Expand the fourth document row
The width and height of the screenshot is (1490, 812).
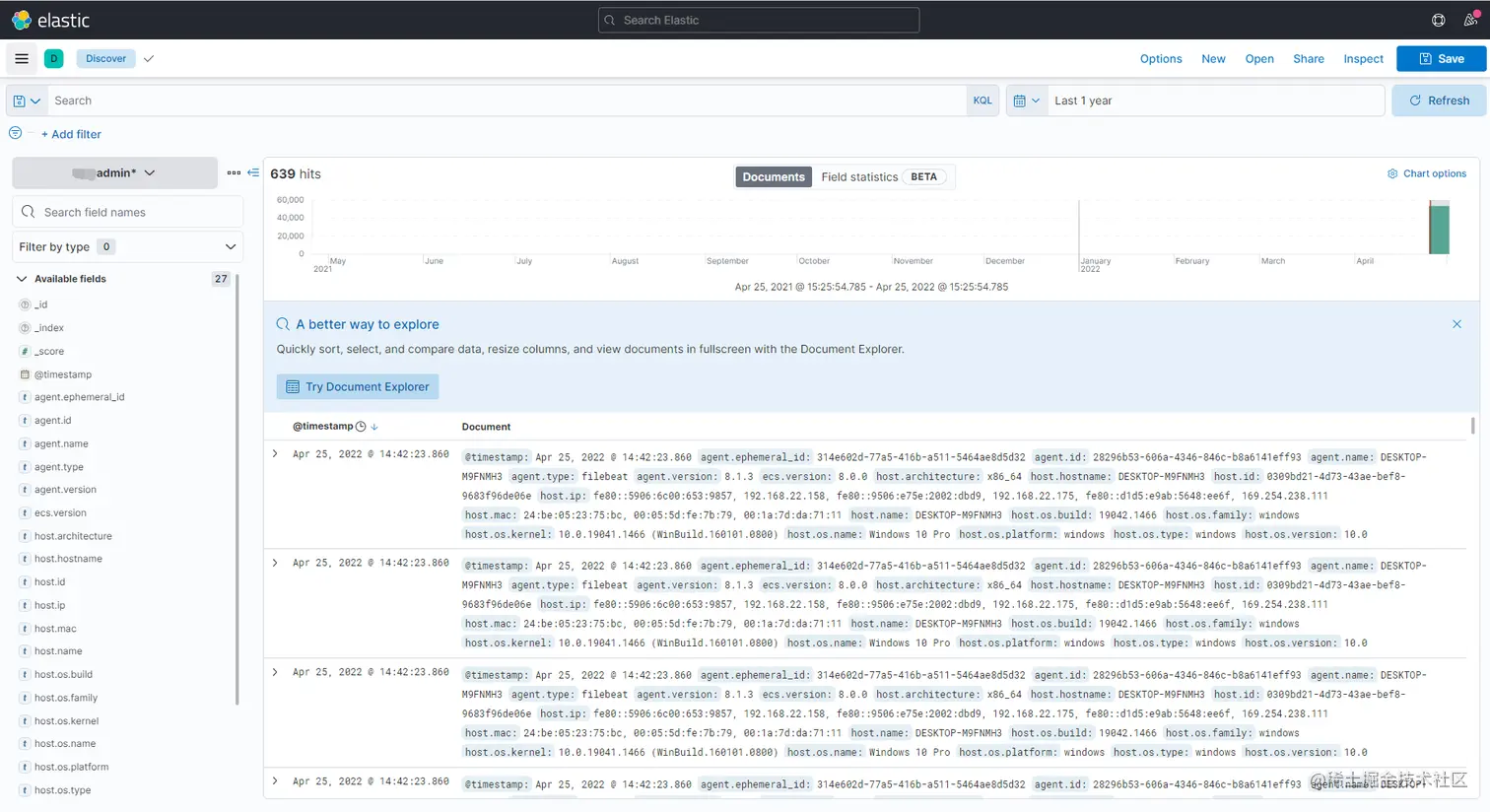275,781
